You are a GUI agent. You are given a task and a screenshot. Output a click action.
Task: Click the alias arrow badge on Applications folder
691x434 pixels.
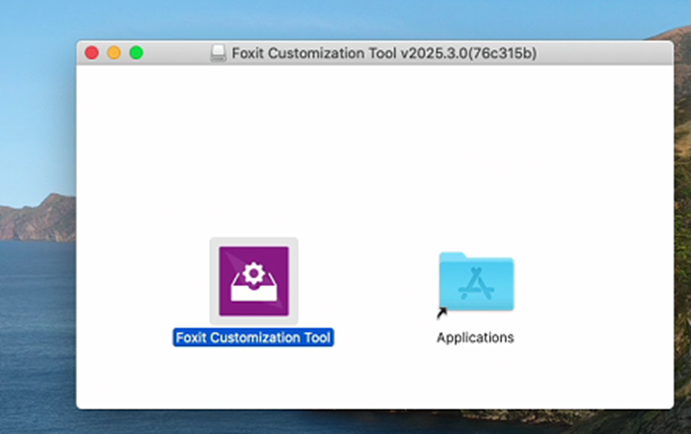(443, 313)
